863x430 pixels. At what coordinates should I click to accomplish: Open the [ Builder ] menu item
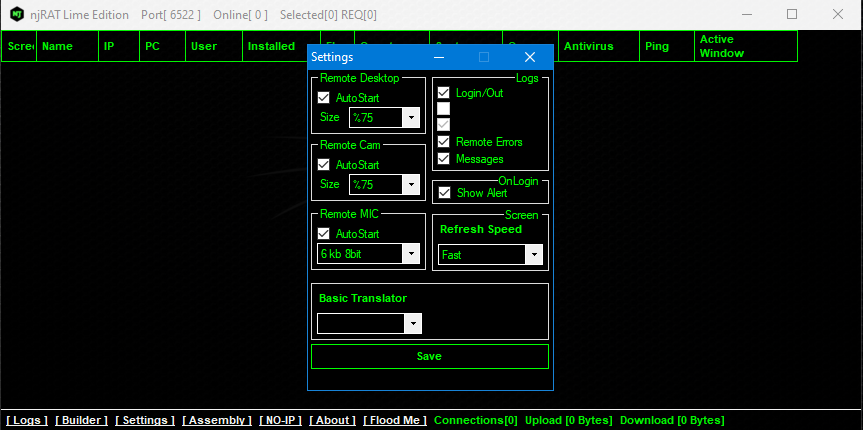pyautogui.click(x=81, y=420)
